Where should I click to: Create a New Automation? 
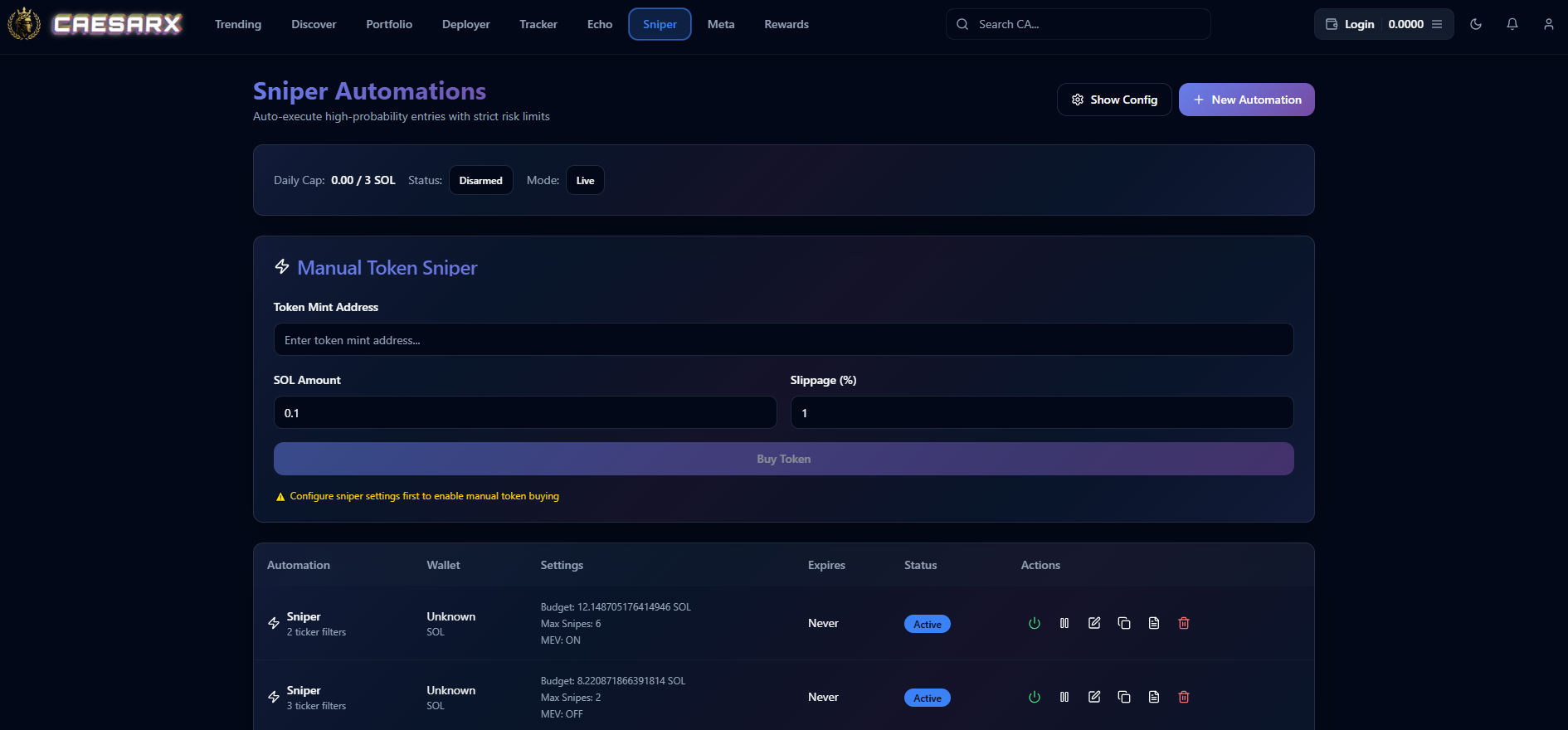[1247, 100]
